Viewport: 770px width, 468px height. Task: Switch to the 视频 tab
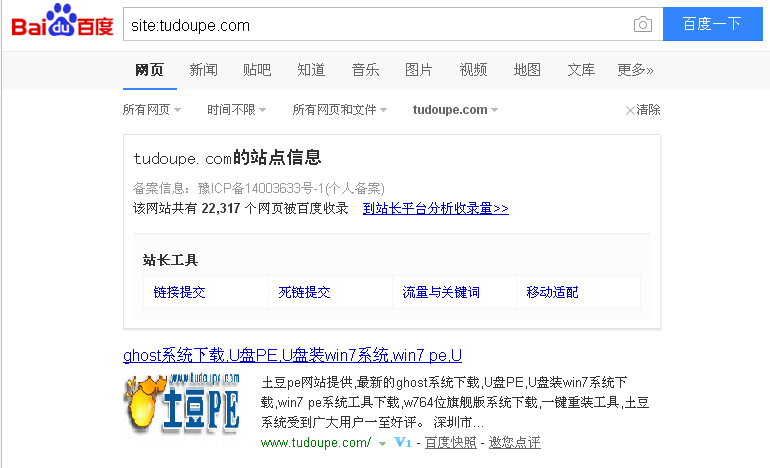(x=473, y=70)
